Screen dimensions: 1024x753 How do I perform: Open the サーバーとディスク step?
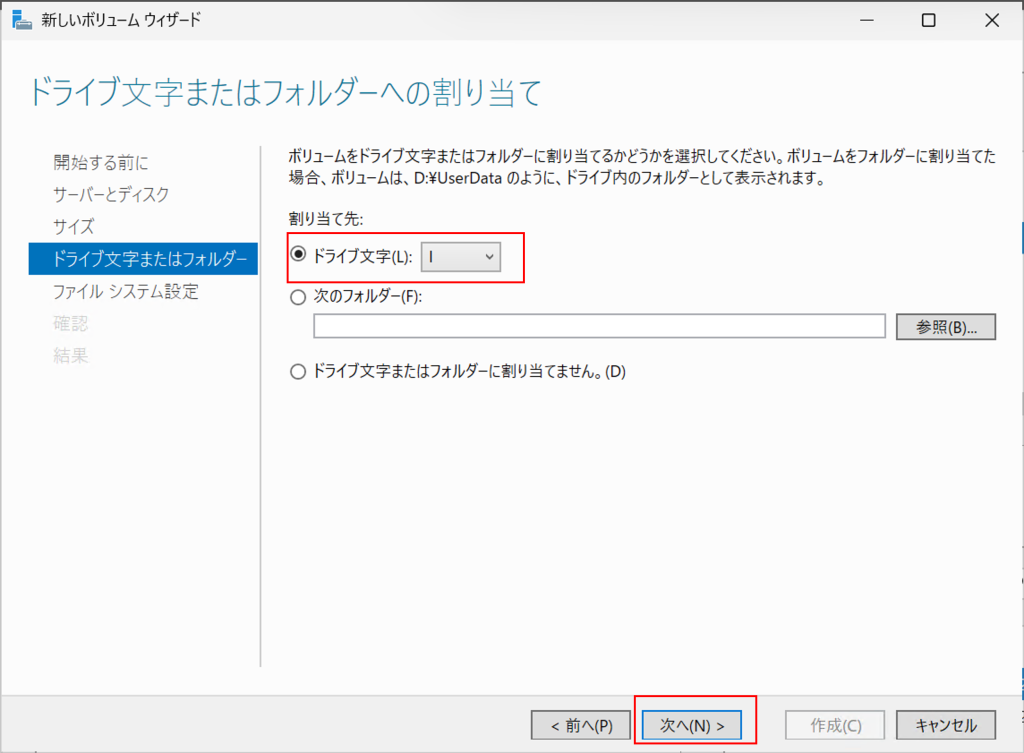click(x=111, y=194)
